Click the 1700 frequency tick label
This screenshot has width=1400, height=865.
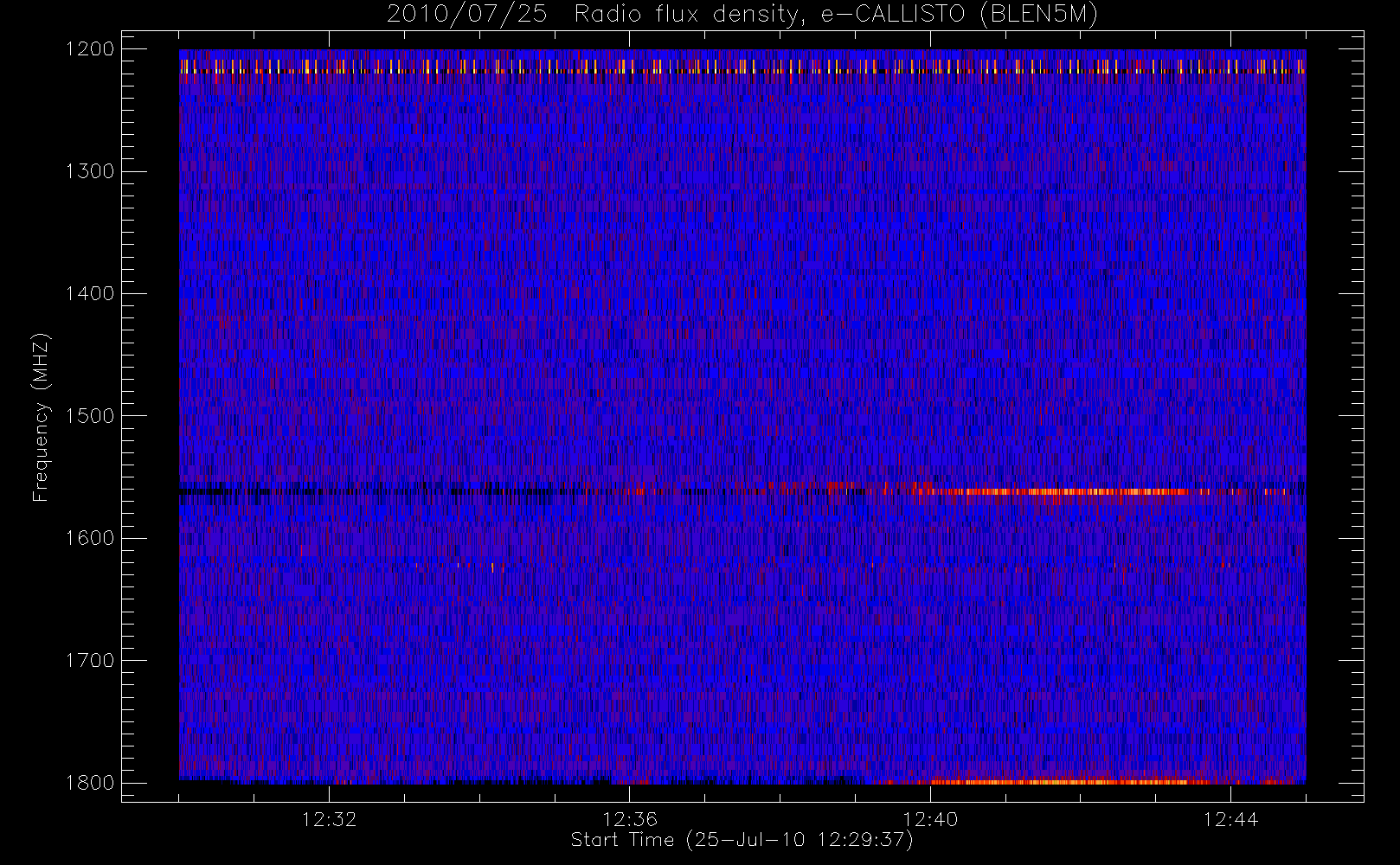pos(90,660)
